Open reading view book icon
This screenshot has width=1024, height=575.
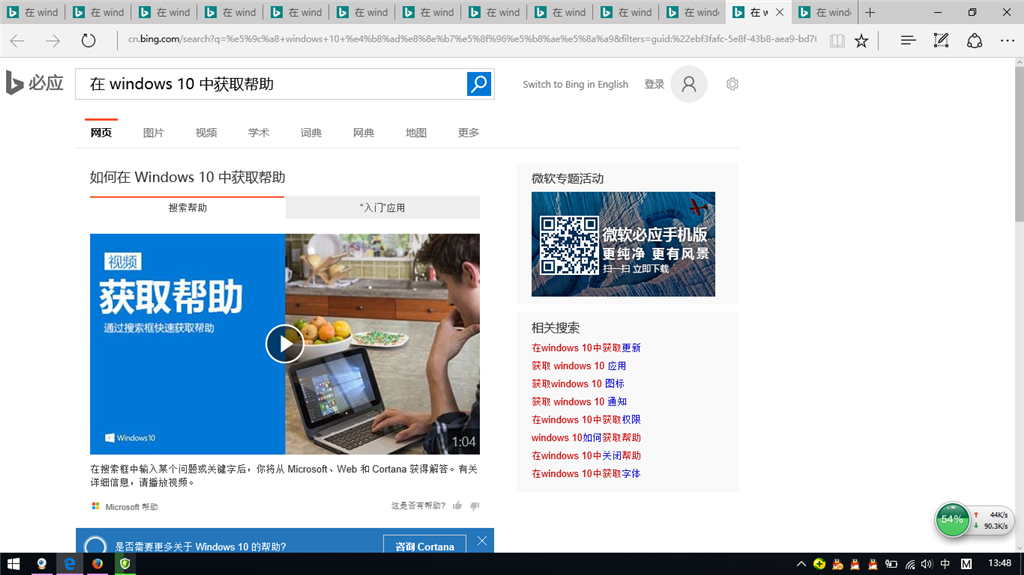(x=837, y=41)
